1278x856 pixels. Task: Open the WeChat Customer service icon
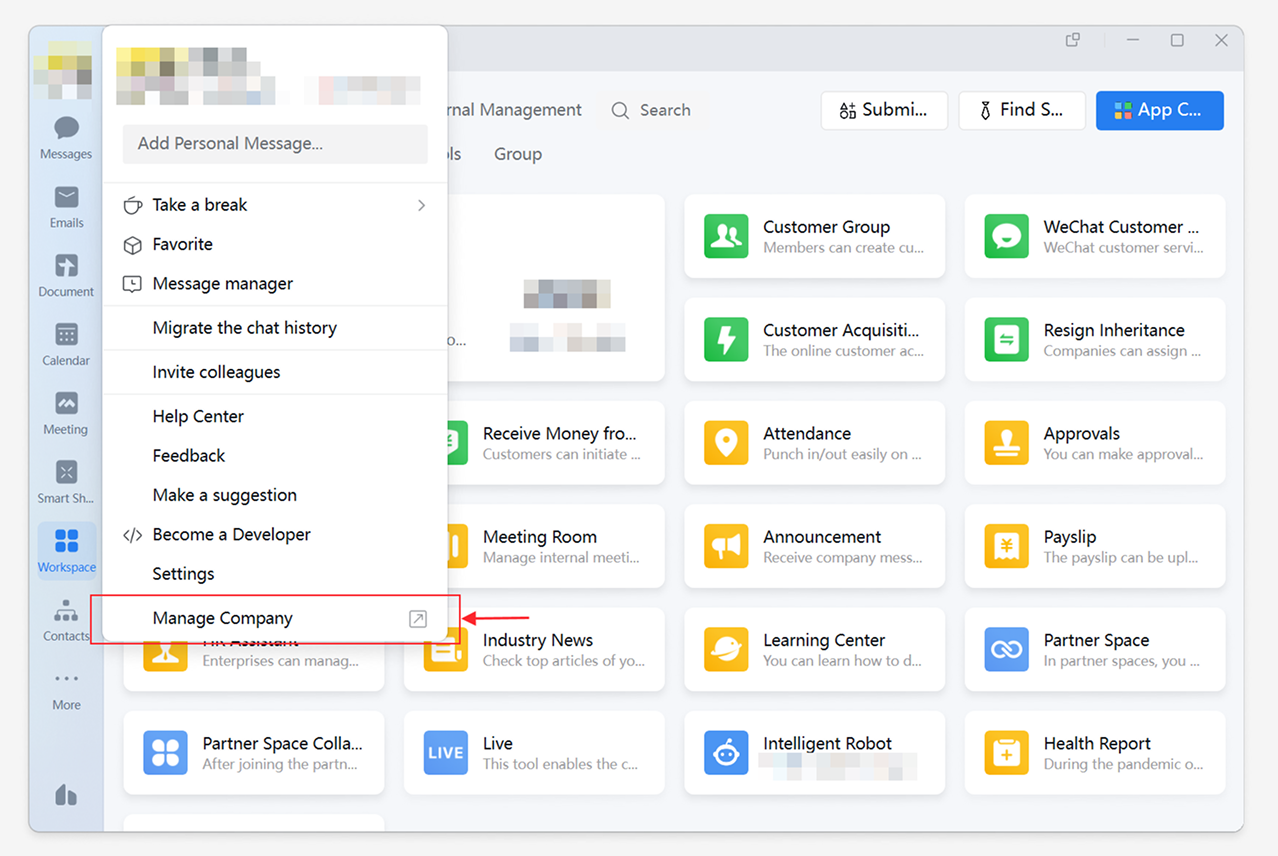1006,236
